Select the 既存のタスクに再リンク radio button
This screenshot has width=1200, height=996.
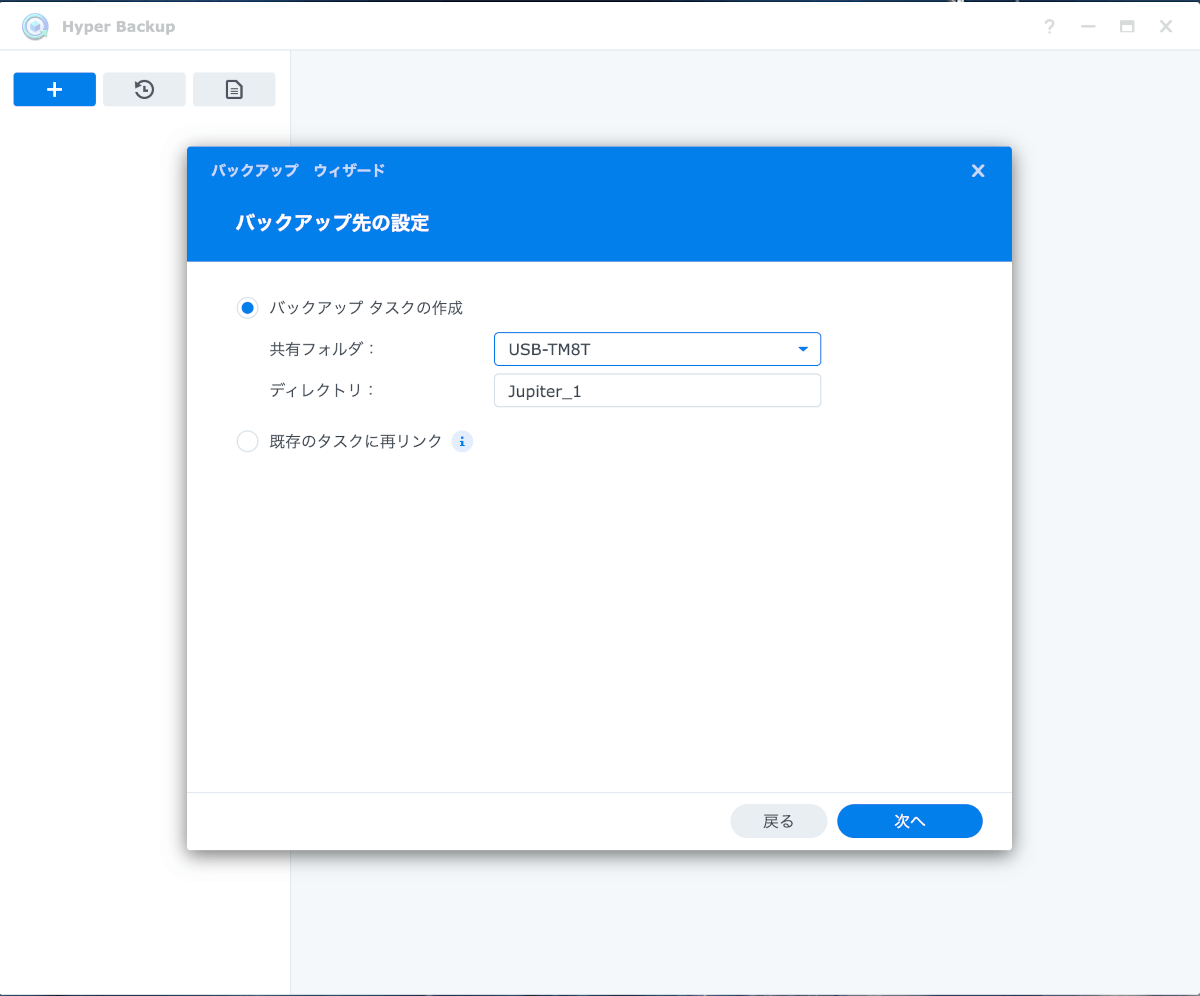pyautogui.click(x=247, y=441)
